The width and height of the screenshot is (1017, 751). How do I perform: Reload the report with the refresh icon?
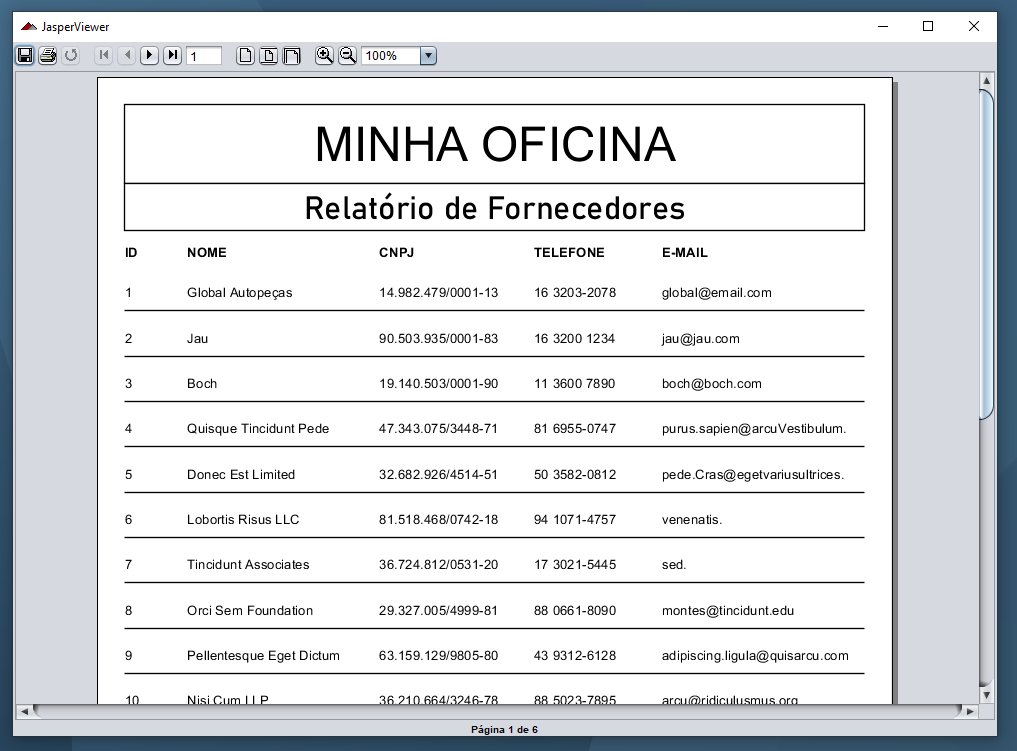tap(71, 56)
